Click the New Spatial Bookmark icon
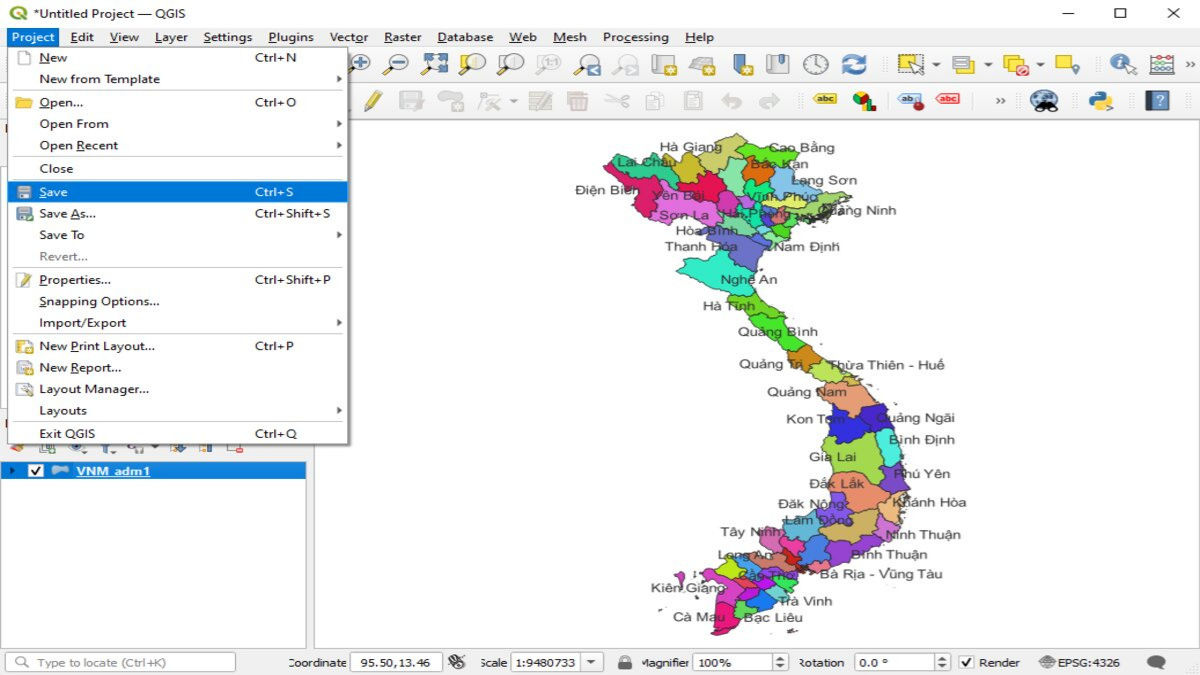This screenshot has width=1200, height=675. [x=742, y=64]
